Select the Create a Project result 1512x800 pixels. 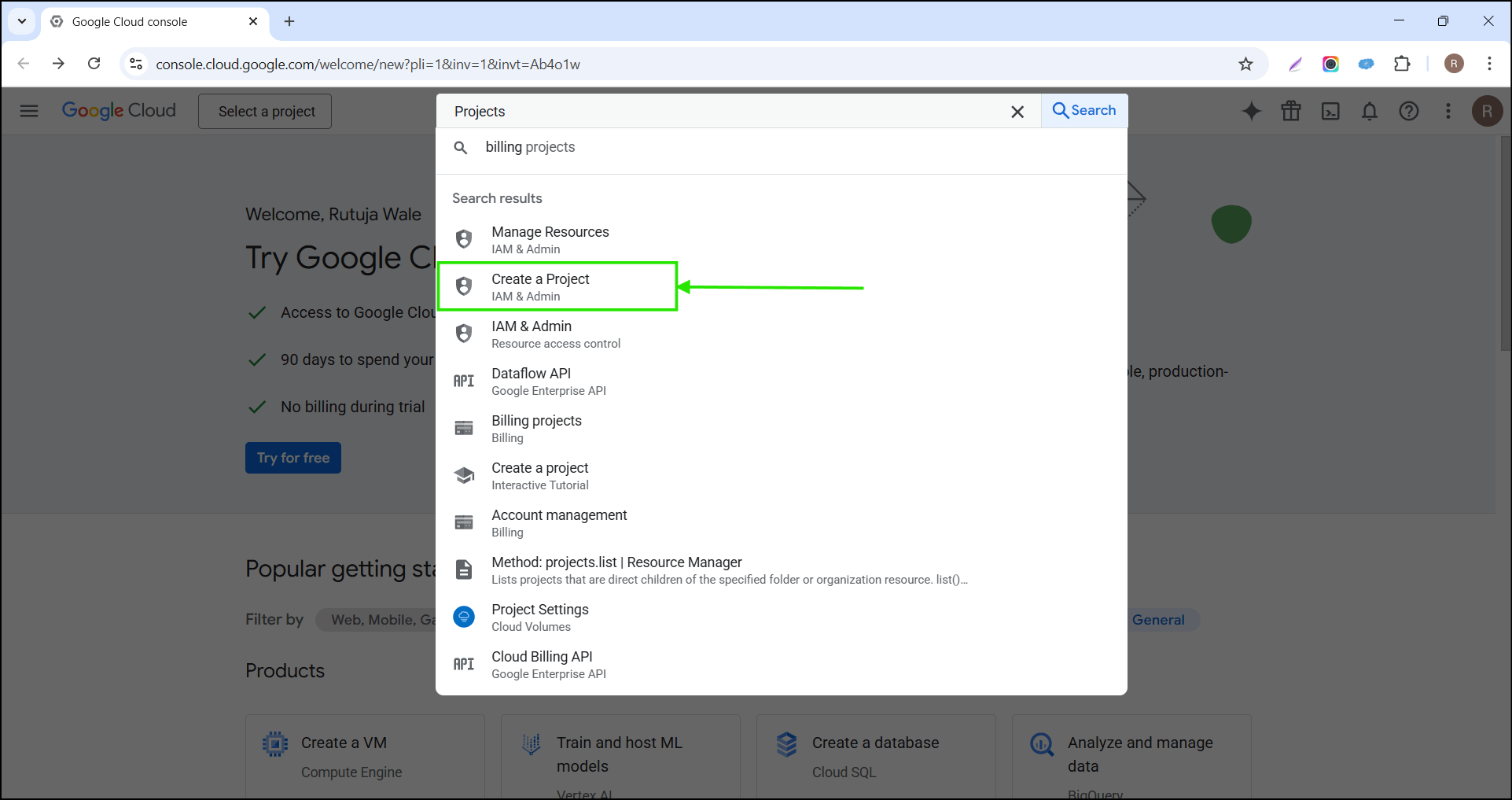tap(557, 286)
